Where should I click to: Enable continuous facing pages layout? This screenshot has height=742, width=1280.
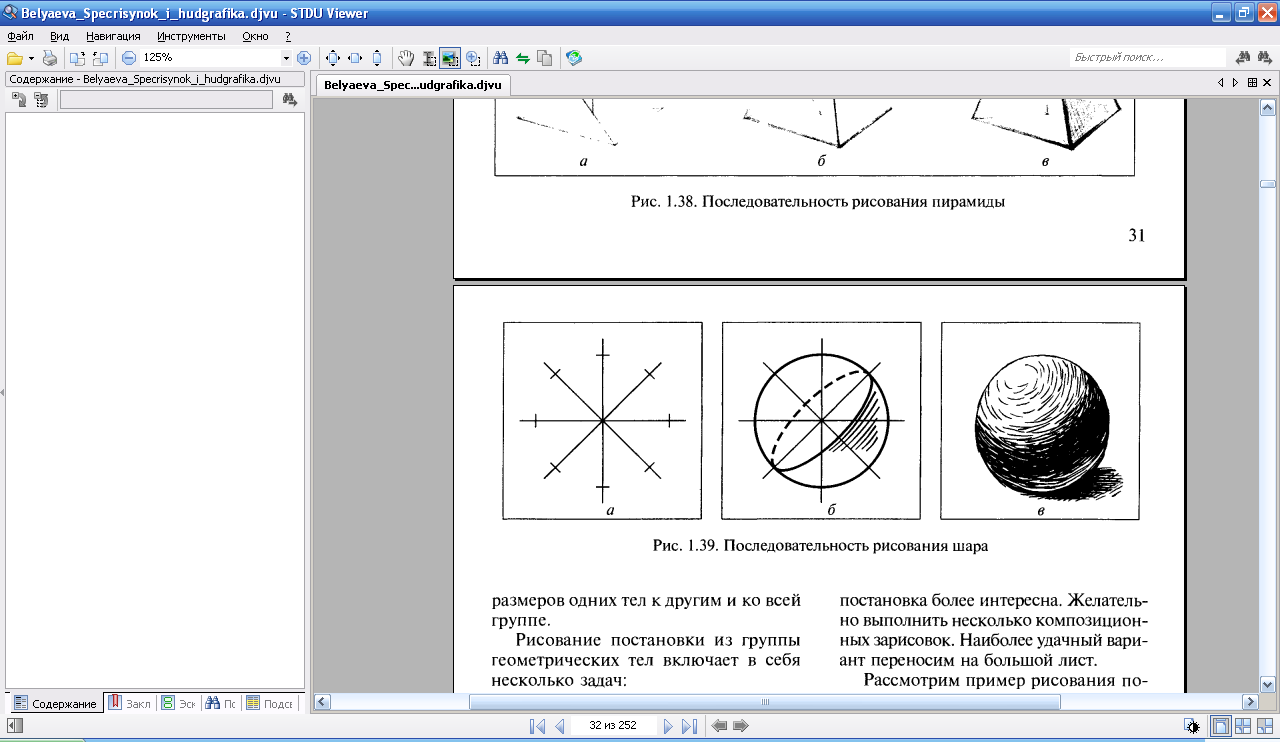(1265, 726)
